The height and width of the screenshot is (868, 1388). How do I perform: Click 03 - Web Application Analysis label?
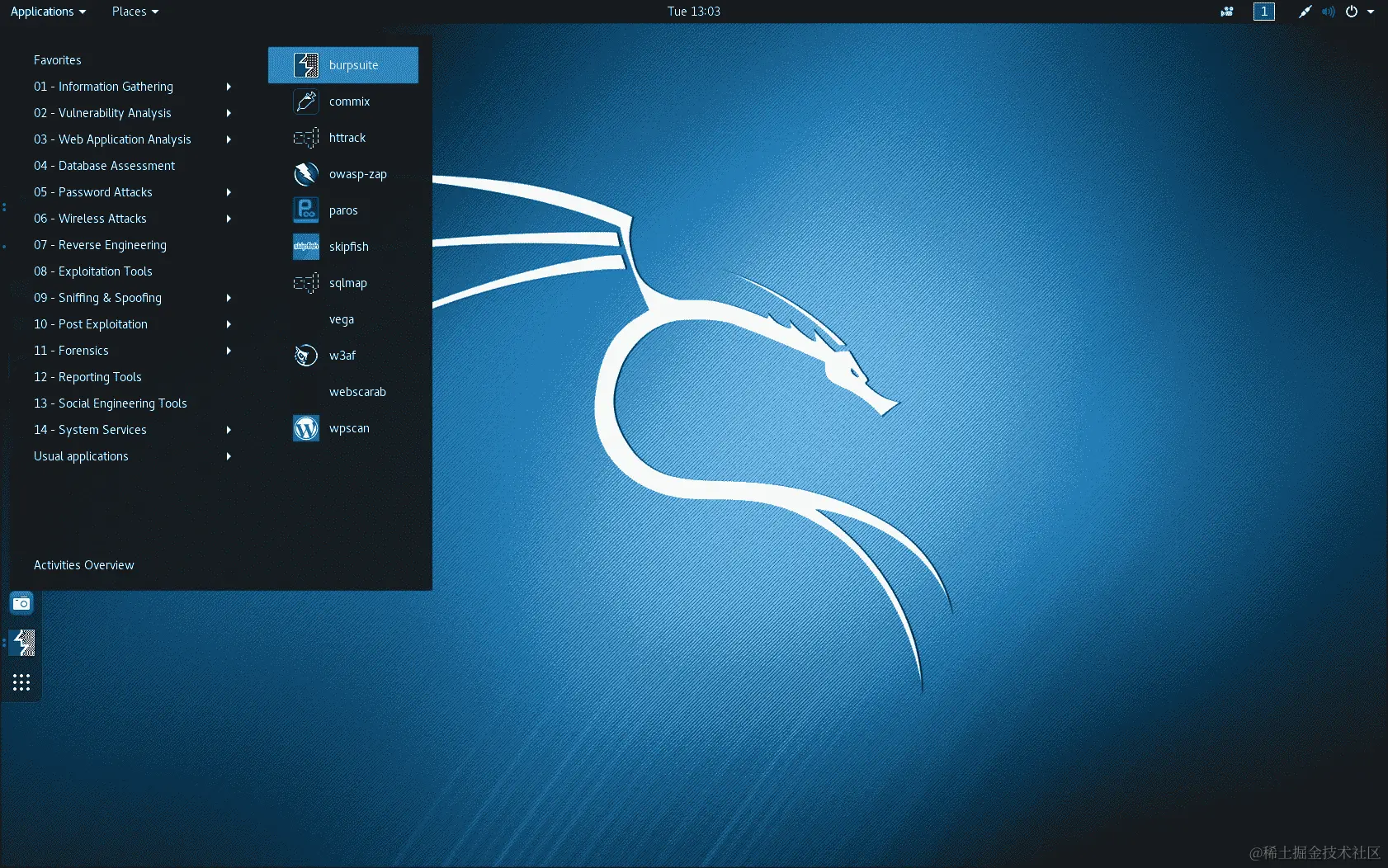point(112,139)
